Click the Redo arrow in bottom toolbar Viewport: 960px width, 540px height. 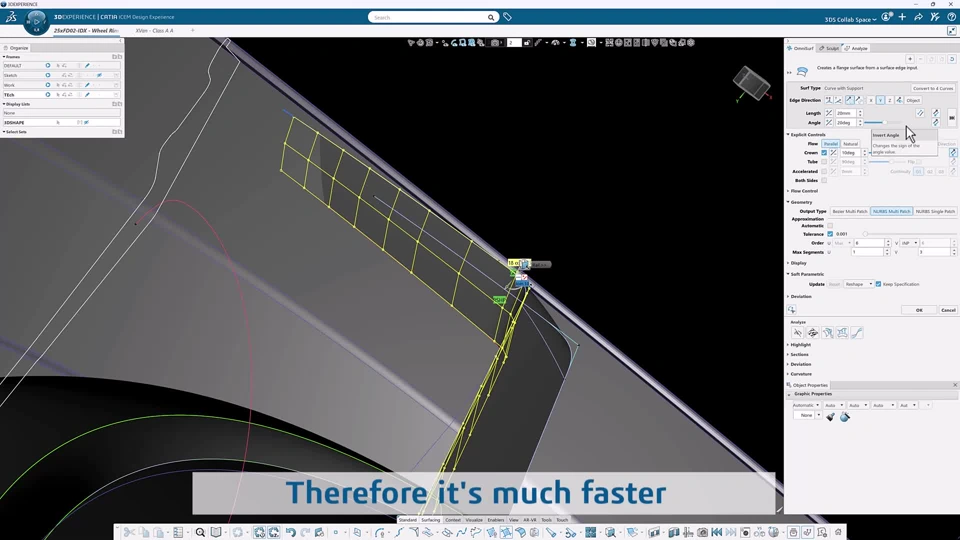coord(305,532)
